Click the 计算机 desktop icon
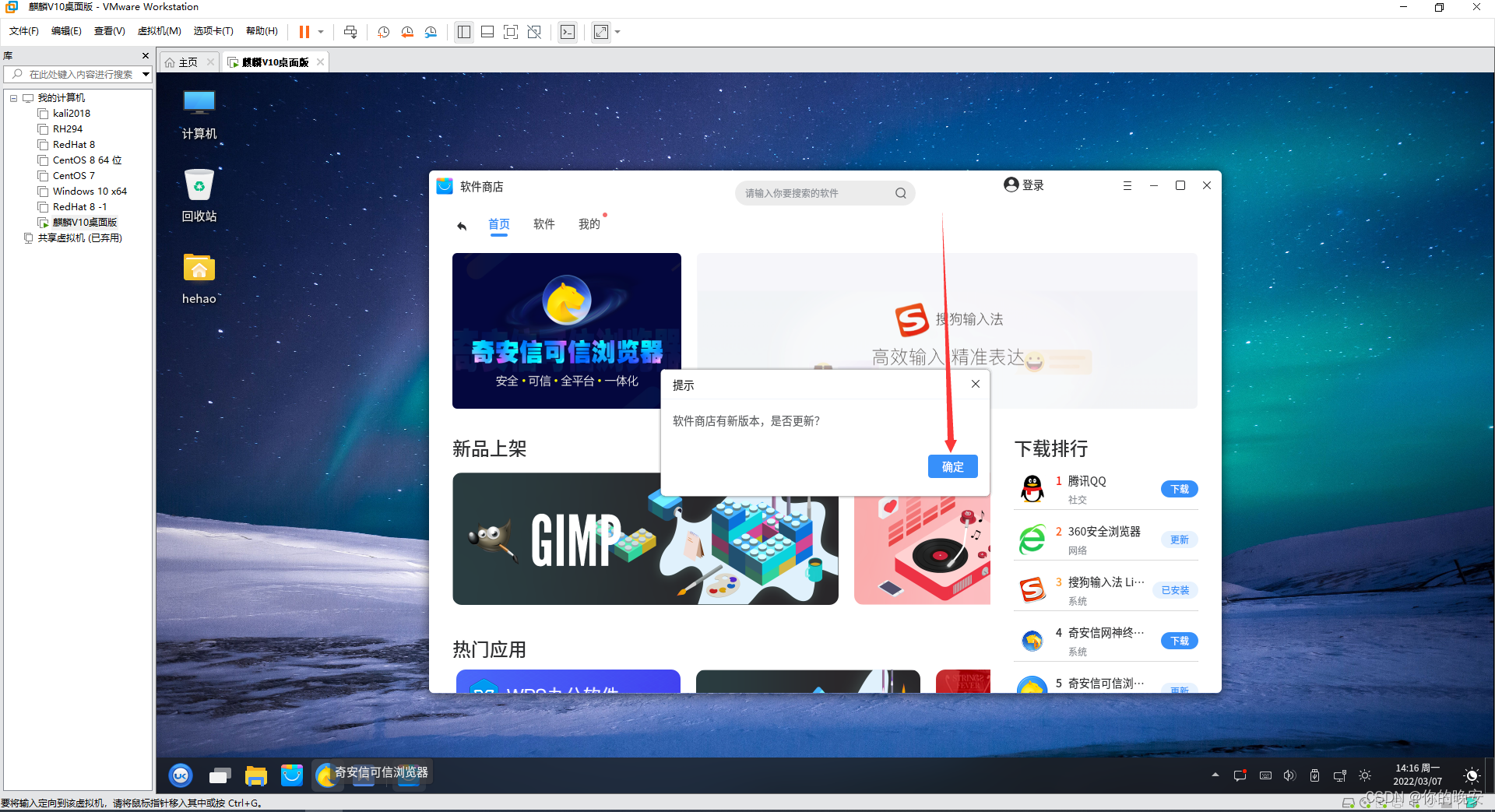Screen dimensions: 1495x812 [x=199, y=114]
